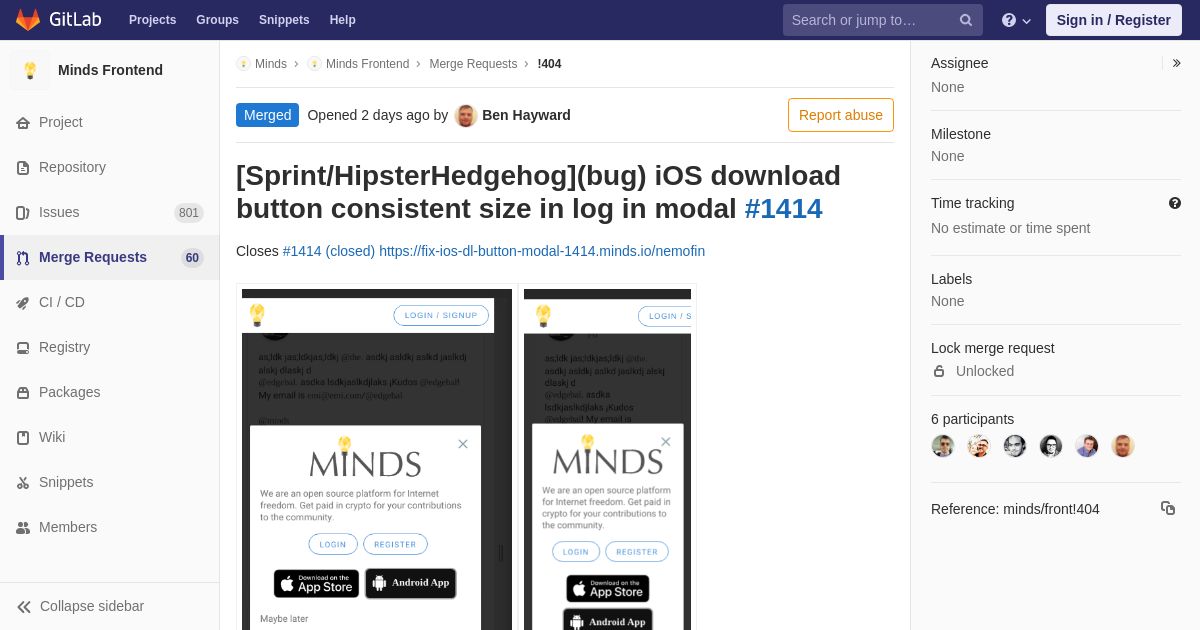The width and height of the screenshot is (1200, 630).
Task: Open the fix-ios-dl-button-modal minds.io link
Action: (542, 251)
